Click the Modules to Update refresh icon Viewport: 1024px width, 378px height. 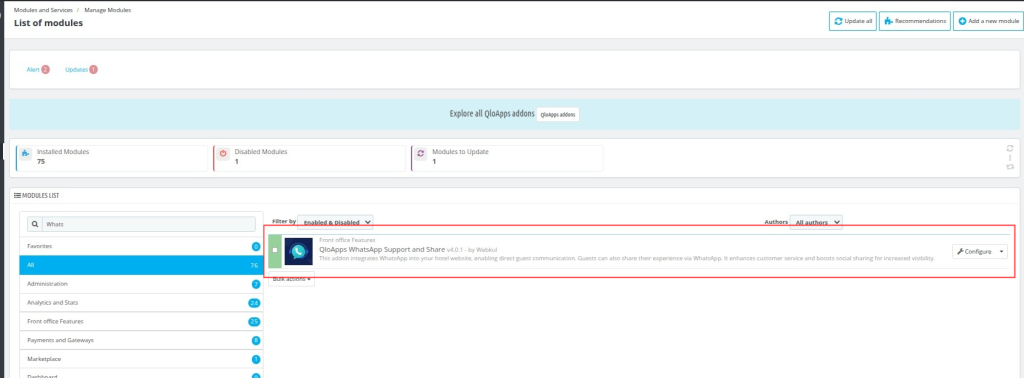(x=421, y=154)
